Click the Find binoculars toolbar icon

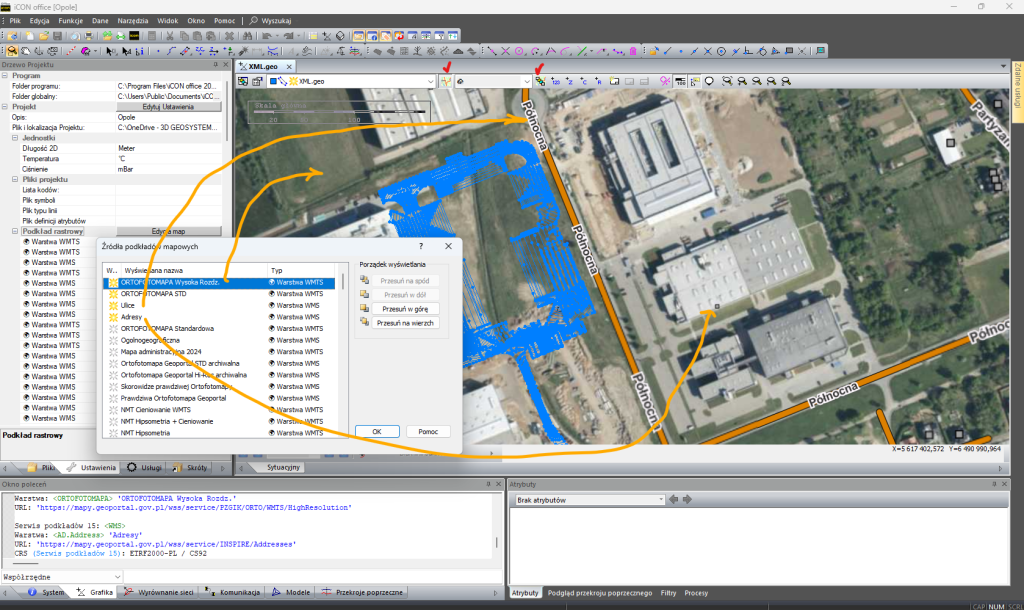point(247,36)
